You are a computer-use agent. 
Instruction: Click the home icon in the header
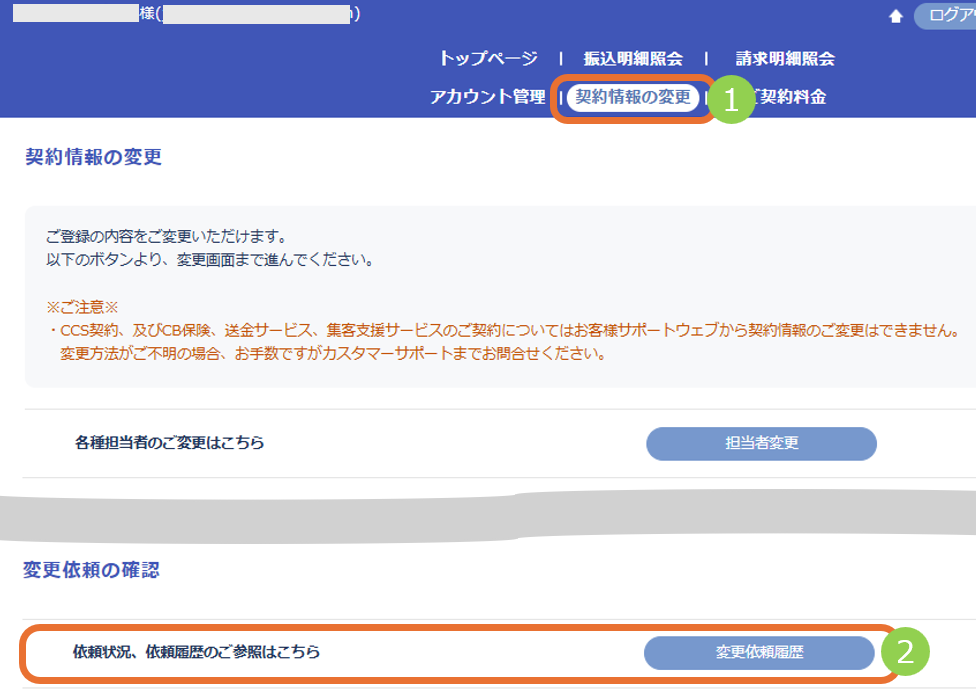click(x=896, y=16)
